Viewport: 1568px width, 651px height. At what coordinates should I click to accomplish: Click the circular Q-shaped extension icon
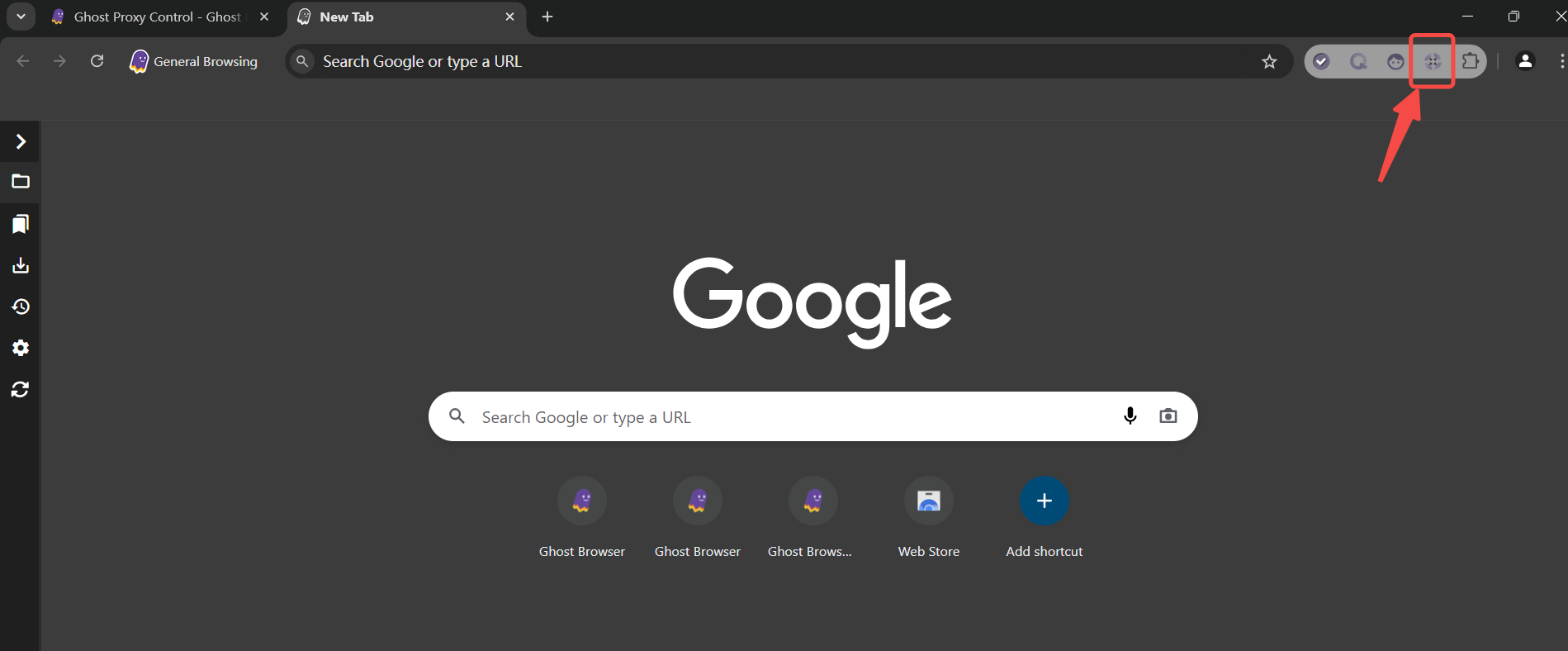click(1358, 61)
